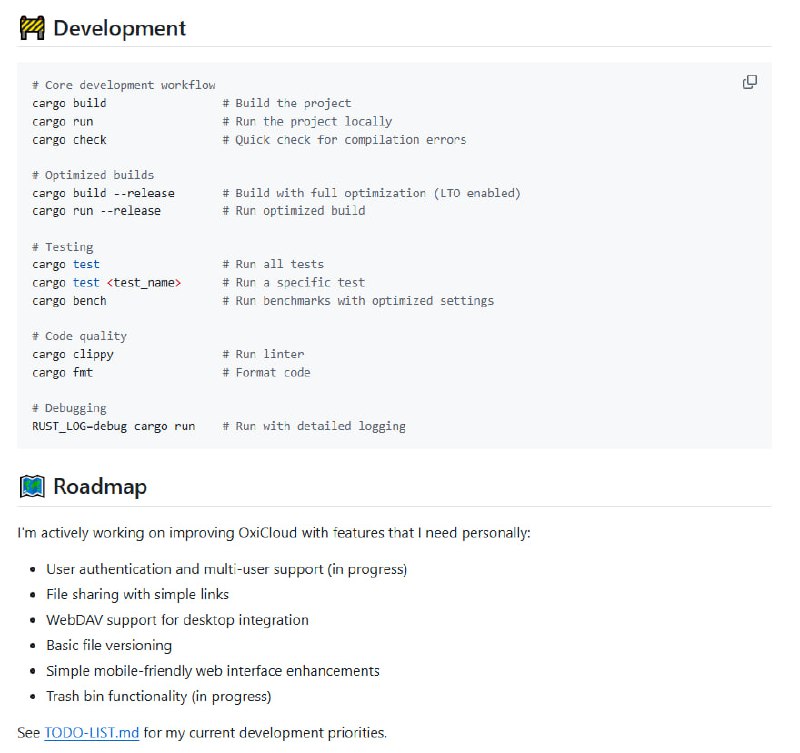Click the 'cargo clippy' command

pyautogui.click(x=73, y=354)
